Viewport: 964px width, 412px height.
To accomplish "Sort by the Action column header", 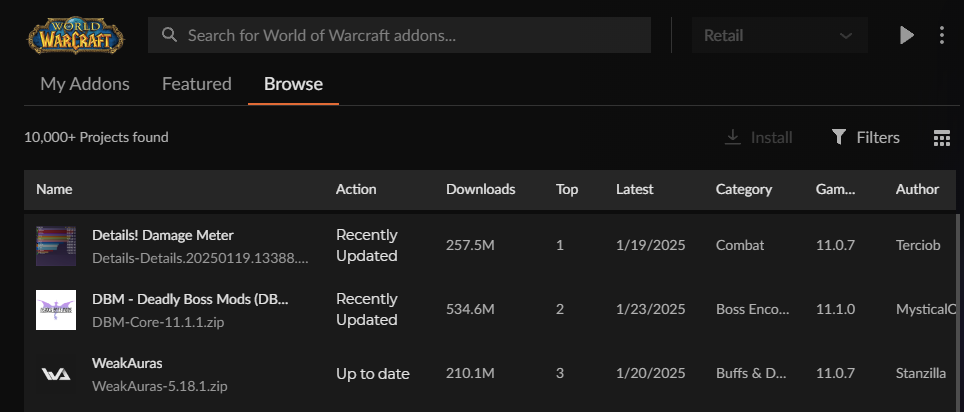I will click(x=356, y=189).
